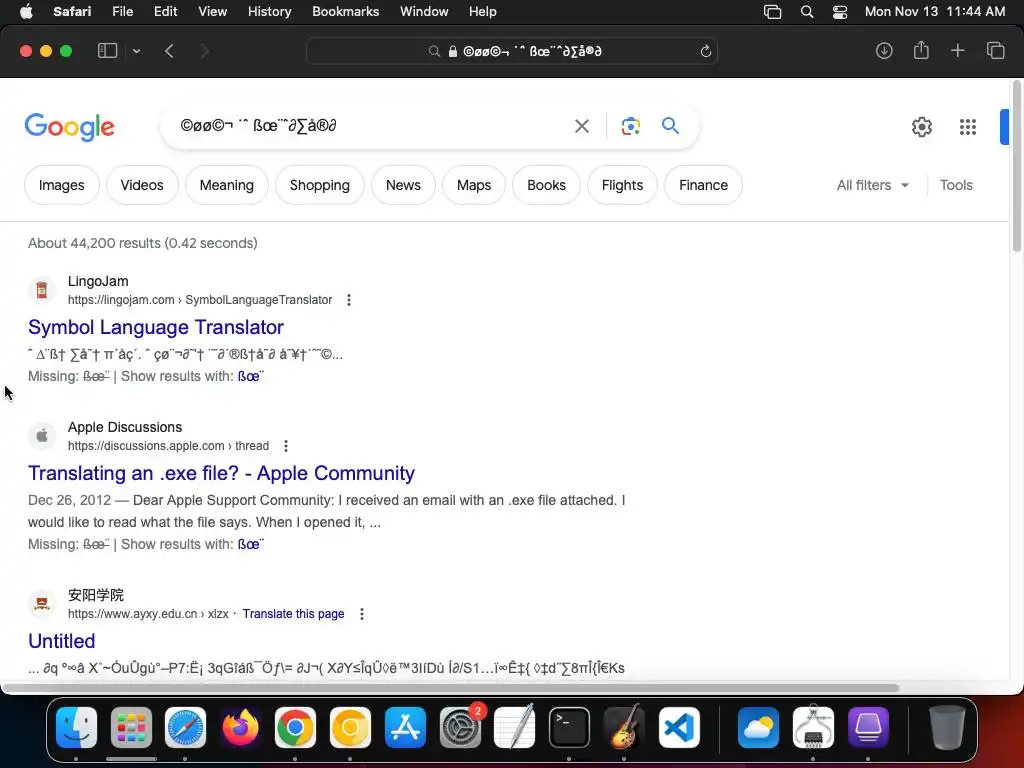Select the Finance filter chip

point(703,185)
